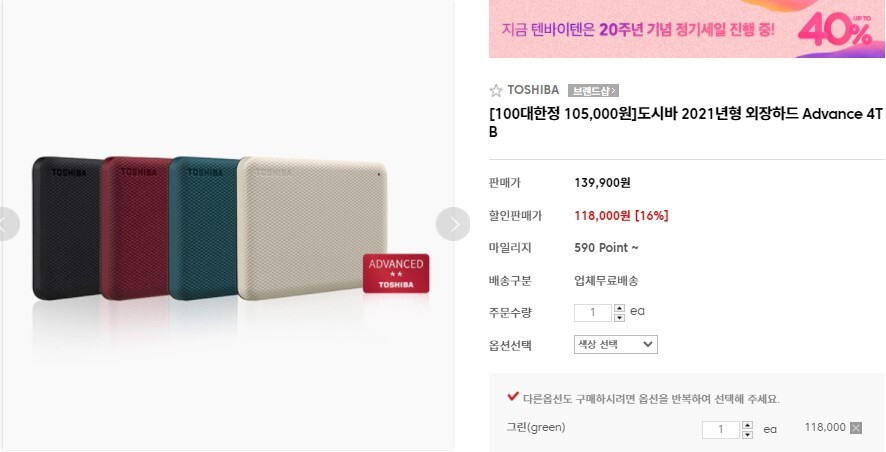Click the red ADVANCED Toshiba badge
The height and width of the screenshot is (452, 886).
click(396, 273)
